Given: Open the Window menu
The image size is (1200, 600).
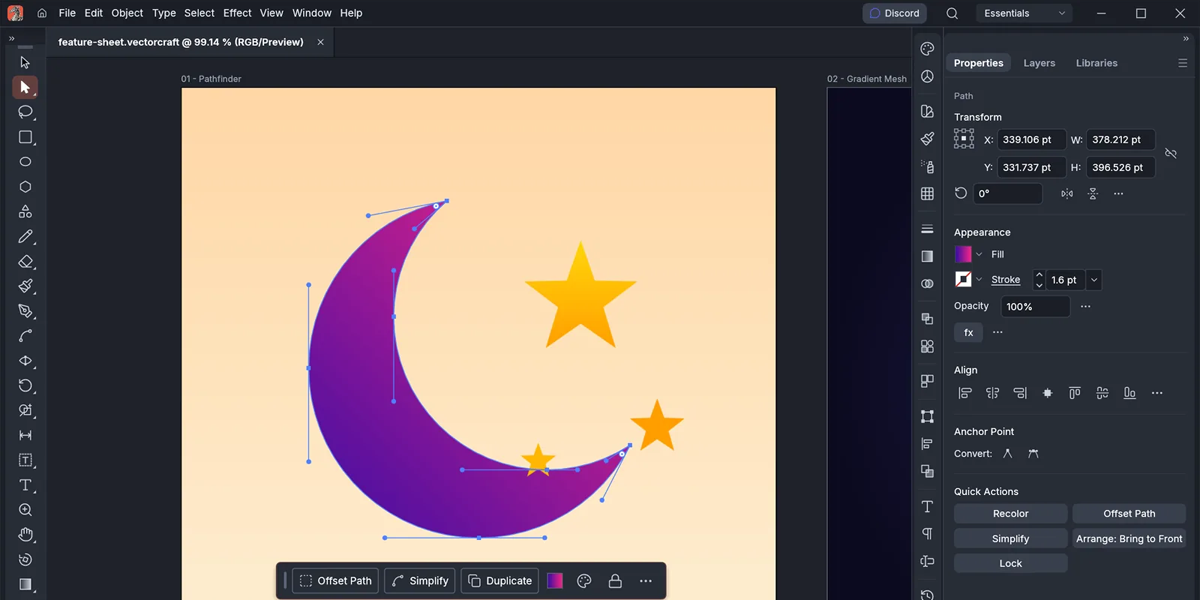Looking at the screenshot, I should (x=312, y=13).
